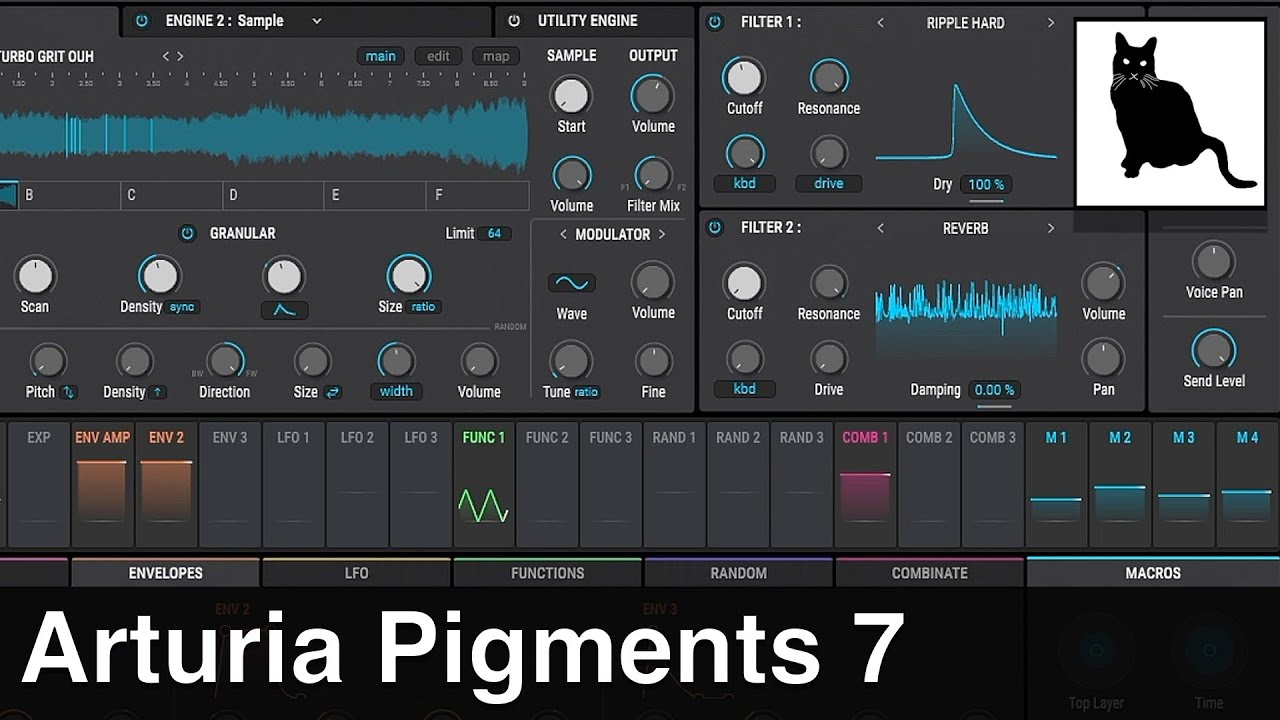Select sample slot C
Screen dimensions: 1280x720
coord(171,195)
